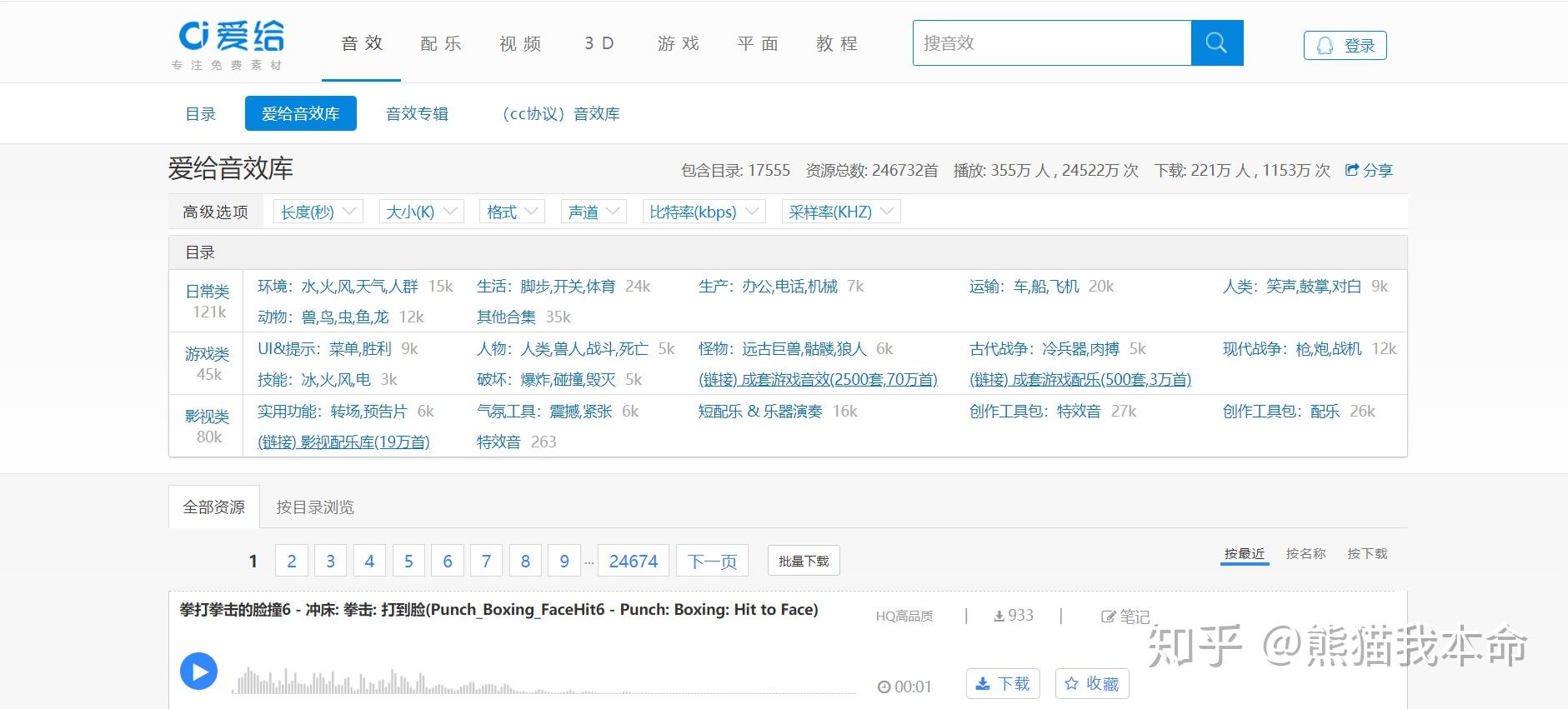Play the Punch Boxing FaceHit6 sound
1568x709 pixels.
pos(198,671)
